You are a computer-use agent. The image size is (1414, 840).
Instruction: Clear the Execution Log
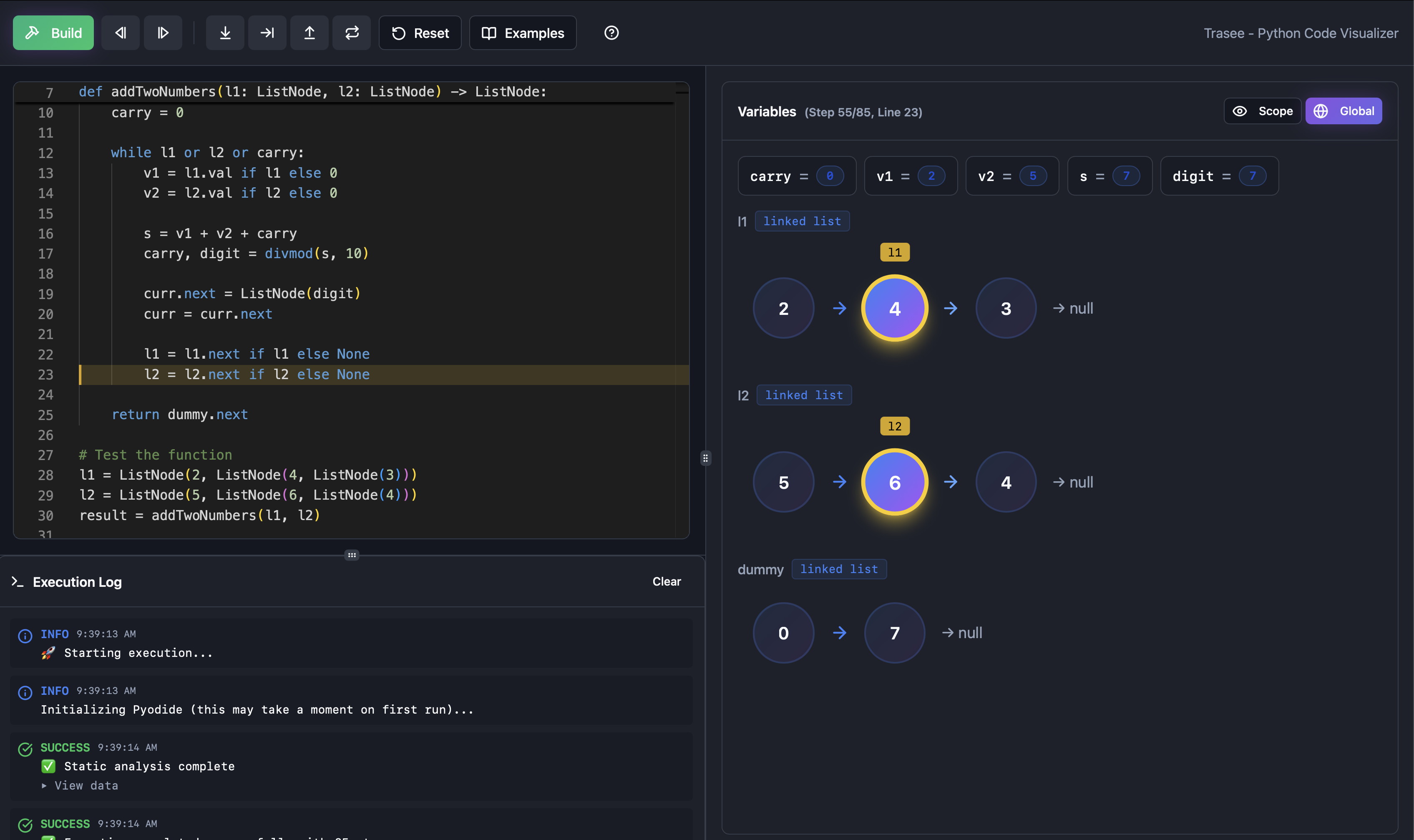point(666,581)
